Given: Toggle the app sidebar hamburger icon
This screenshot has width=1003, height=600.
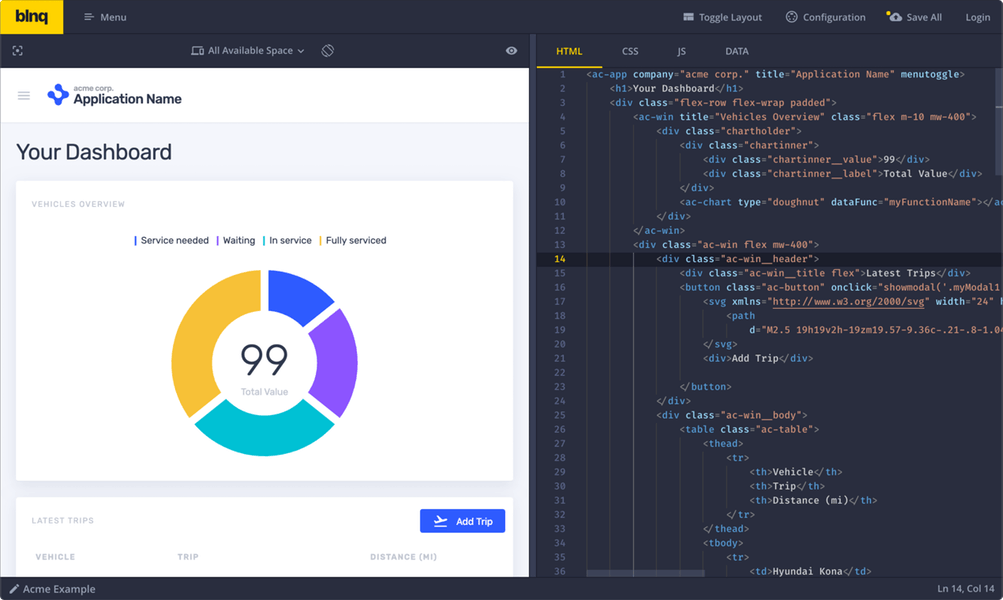Looking at the screenshot, I should [24, 95].
